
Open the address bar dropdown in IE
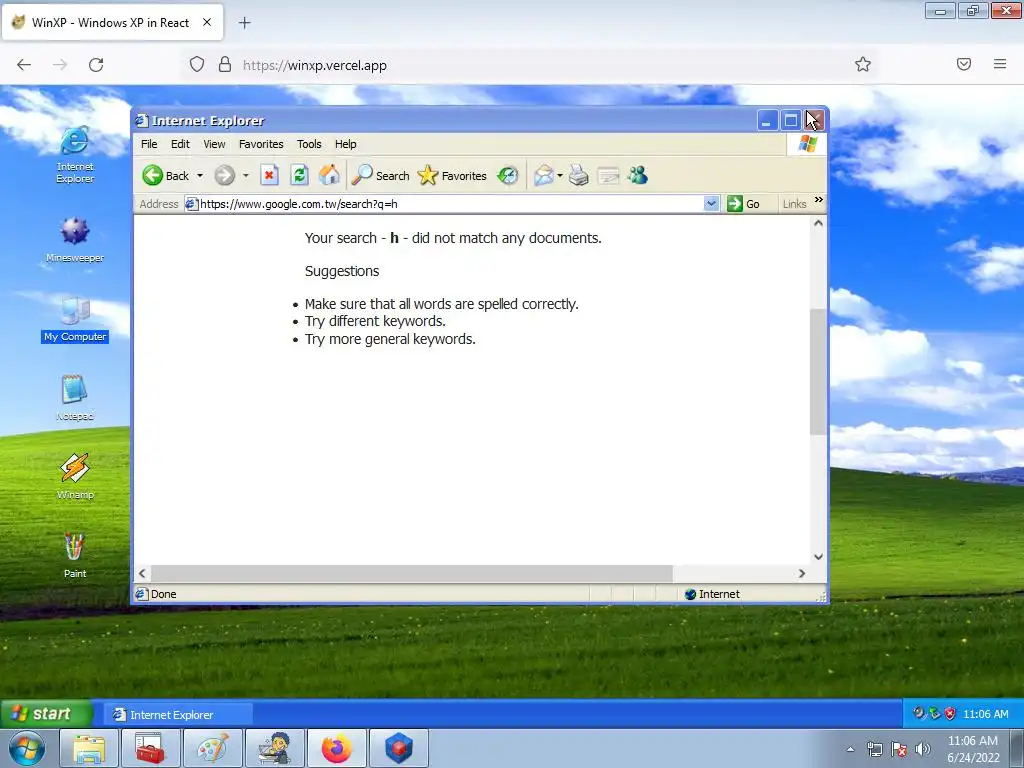click(x=711, y=204)
